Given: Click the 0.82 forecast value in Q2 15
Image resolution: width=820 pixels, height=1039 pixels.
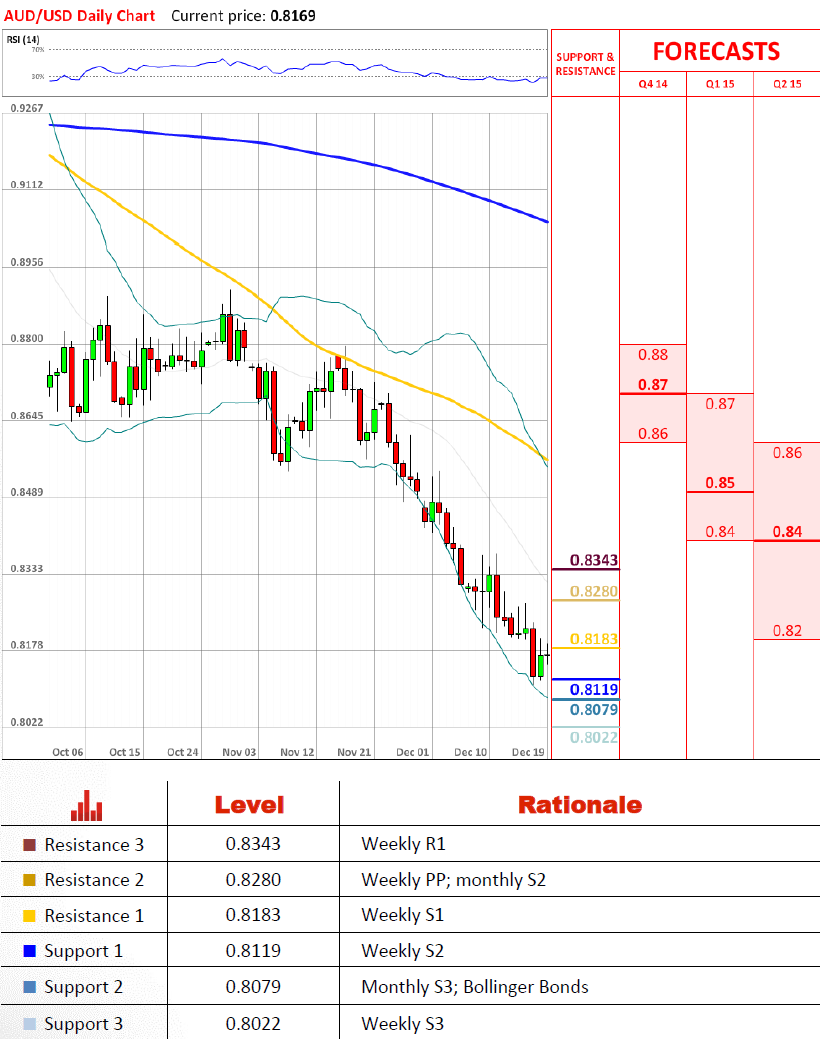Looking at the screenshot, I should pyautogui.click(x=787, y=630).
